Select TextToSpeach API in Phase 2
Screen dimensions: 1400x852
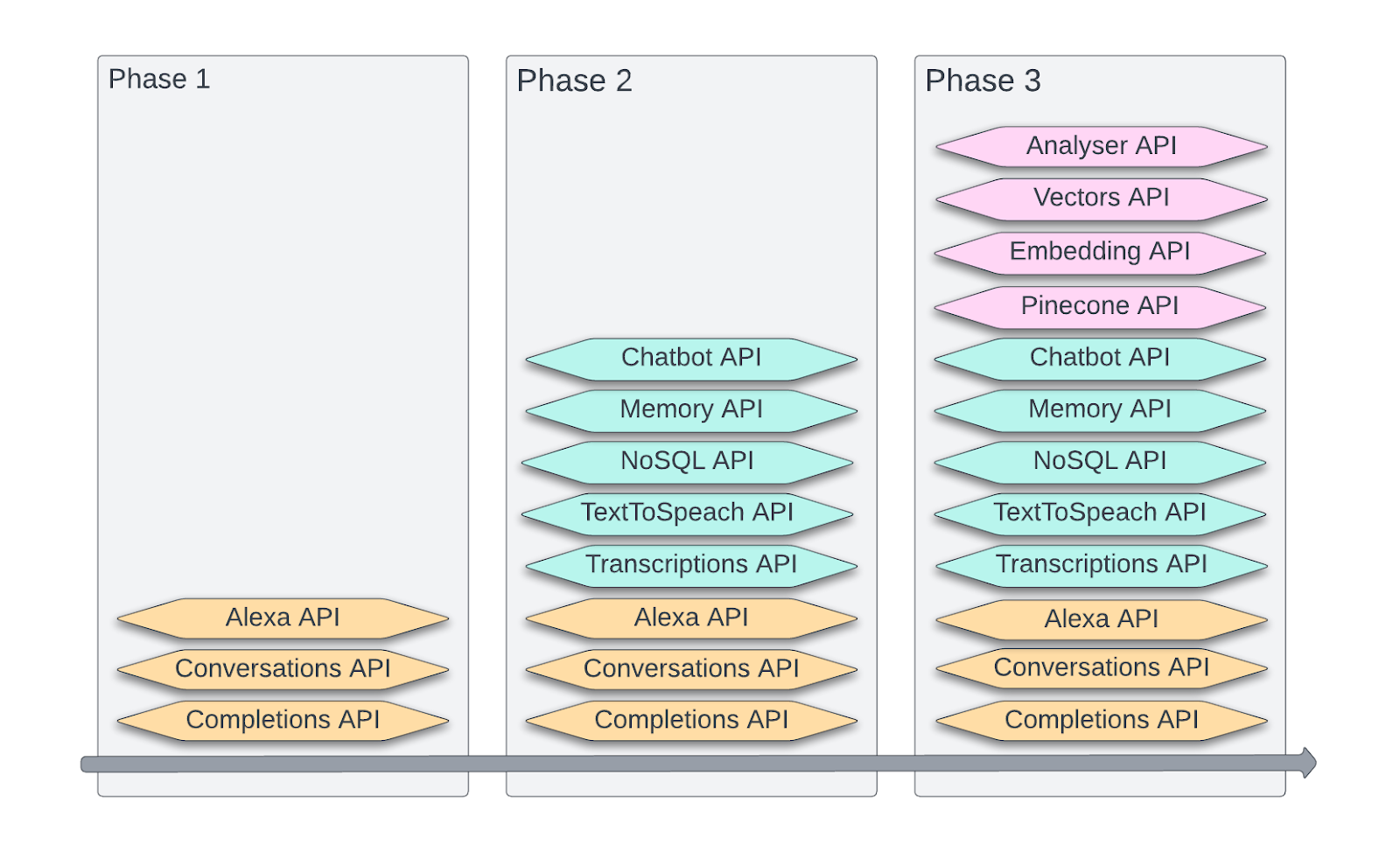click(x=687, y=513)
